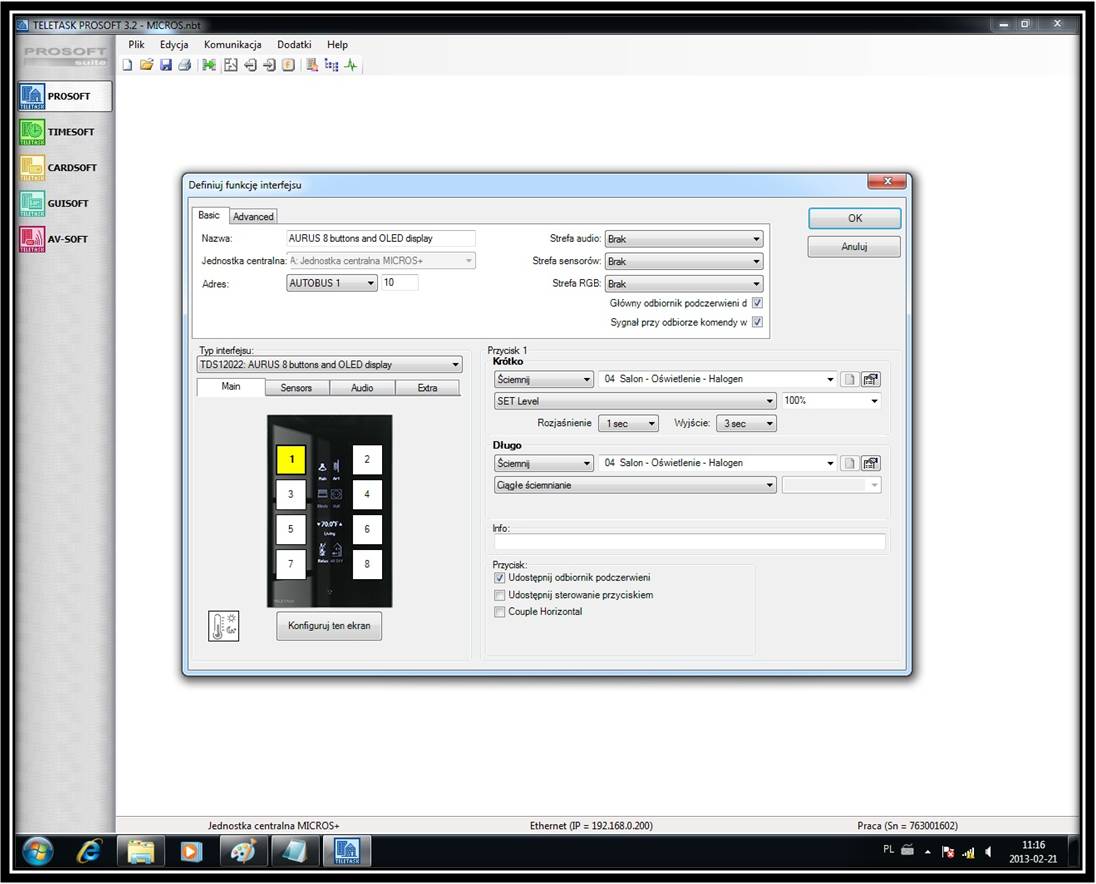Screen dimensions: 1096x884
Task: Click the green diagnostics pulse toolbar icon
Action: tap(351, 65)
